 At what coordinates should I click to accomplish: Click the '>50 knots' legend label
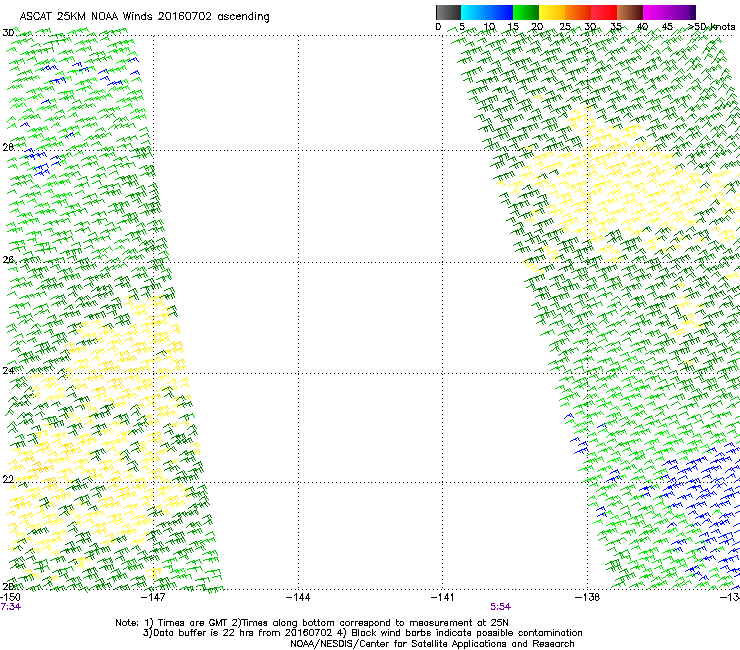tap(712, 27)
